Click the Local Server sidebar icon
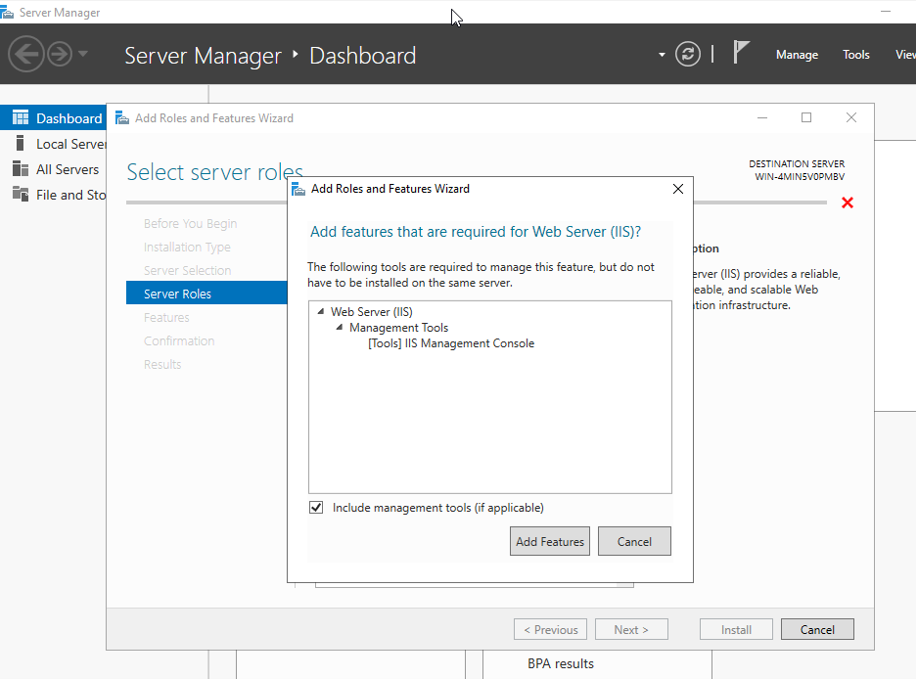The height and width of the screenshot is (679, 916). click(x=20, y=144)
